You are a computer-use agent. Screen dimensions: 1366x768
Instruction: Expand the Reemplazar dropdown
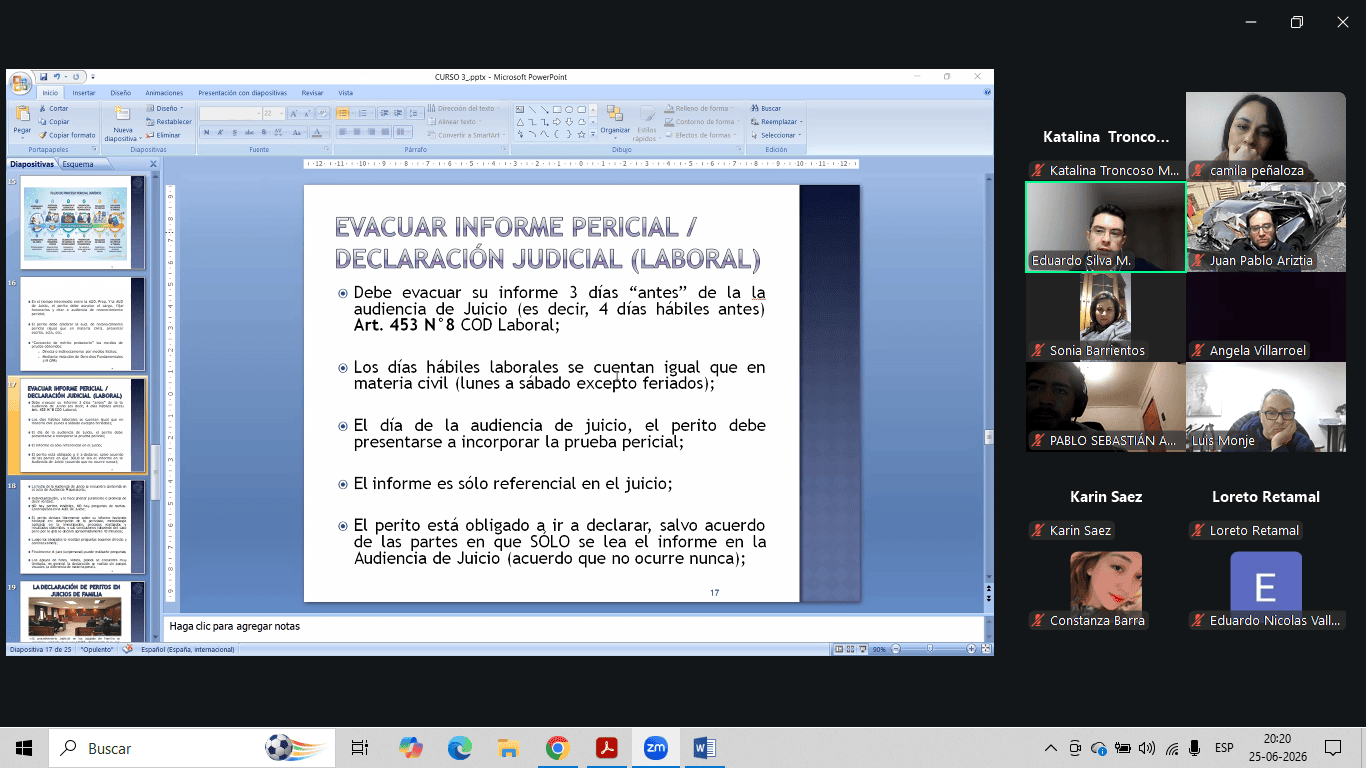(x=801, y=122)
